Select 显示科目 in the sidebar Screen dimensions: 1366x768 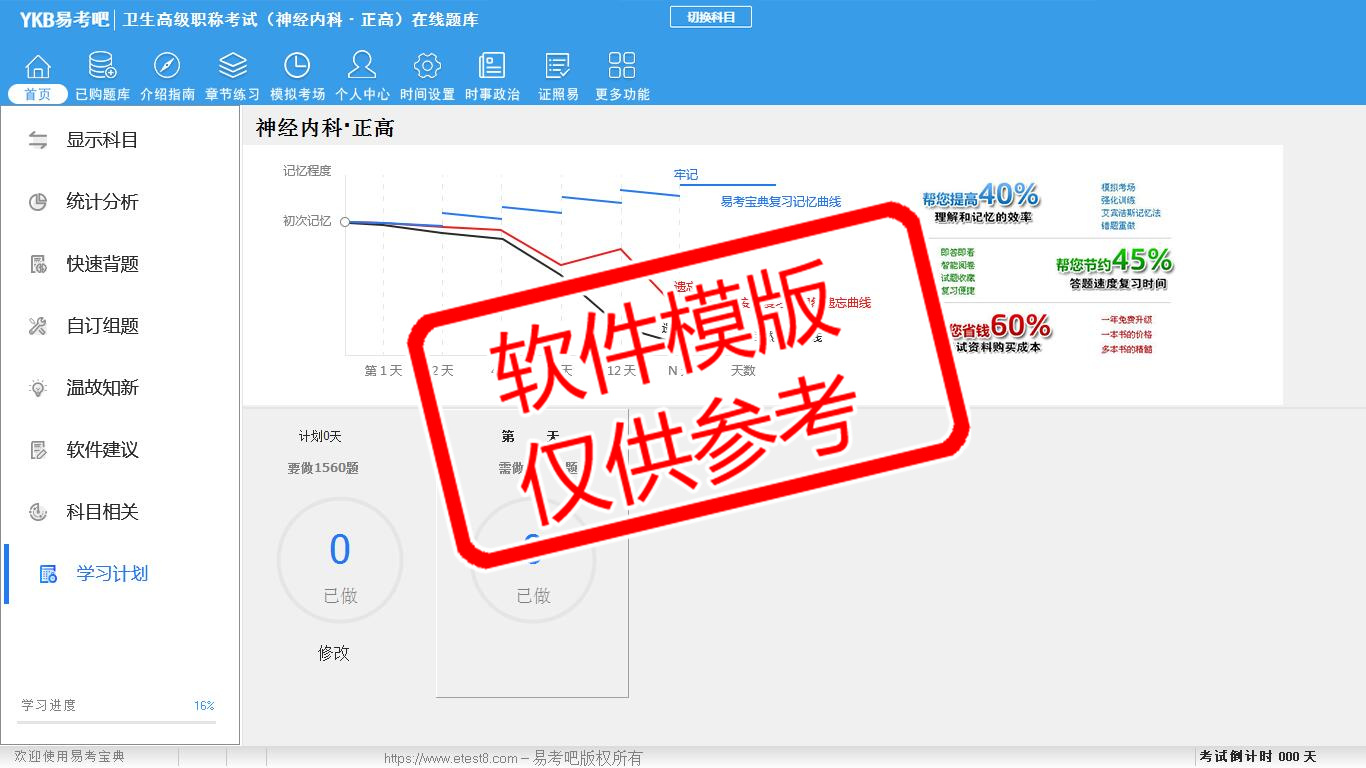pyautogui.click(x=102, y=140)
